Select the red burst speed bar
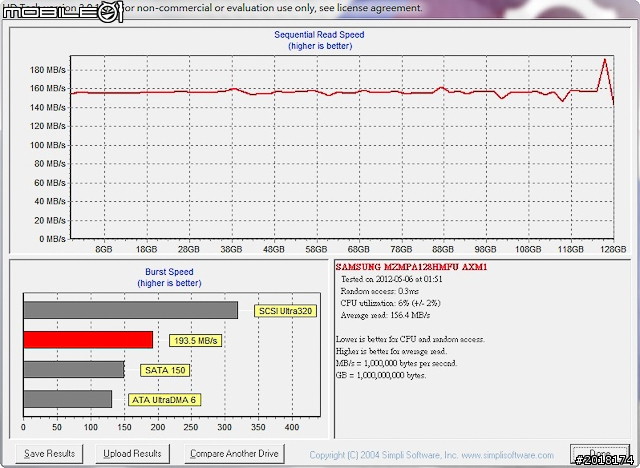The image size is (640, 468). point(87,340)
